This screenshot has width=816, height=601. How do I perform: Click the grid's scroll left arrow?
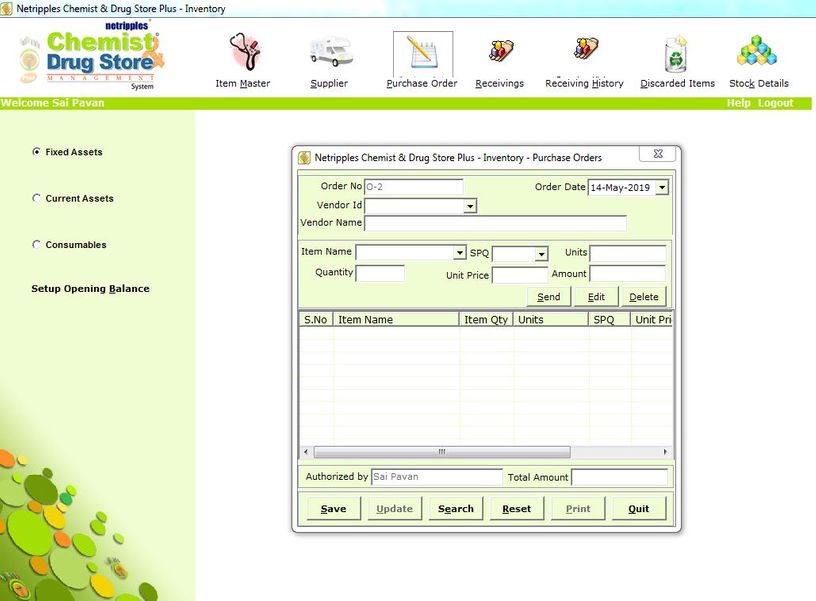(x=306, y=452)
